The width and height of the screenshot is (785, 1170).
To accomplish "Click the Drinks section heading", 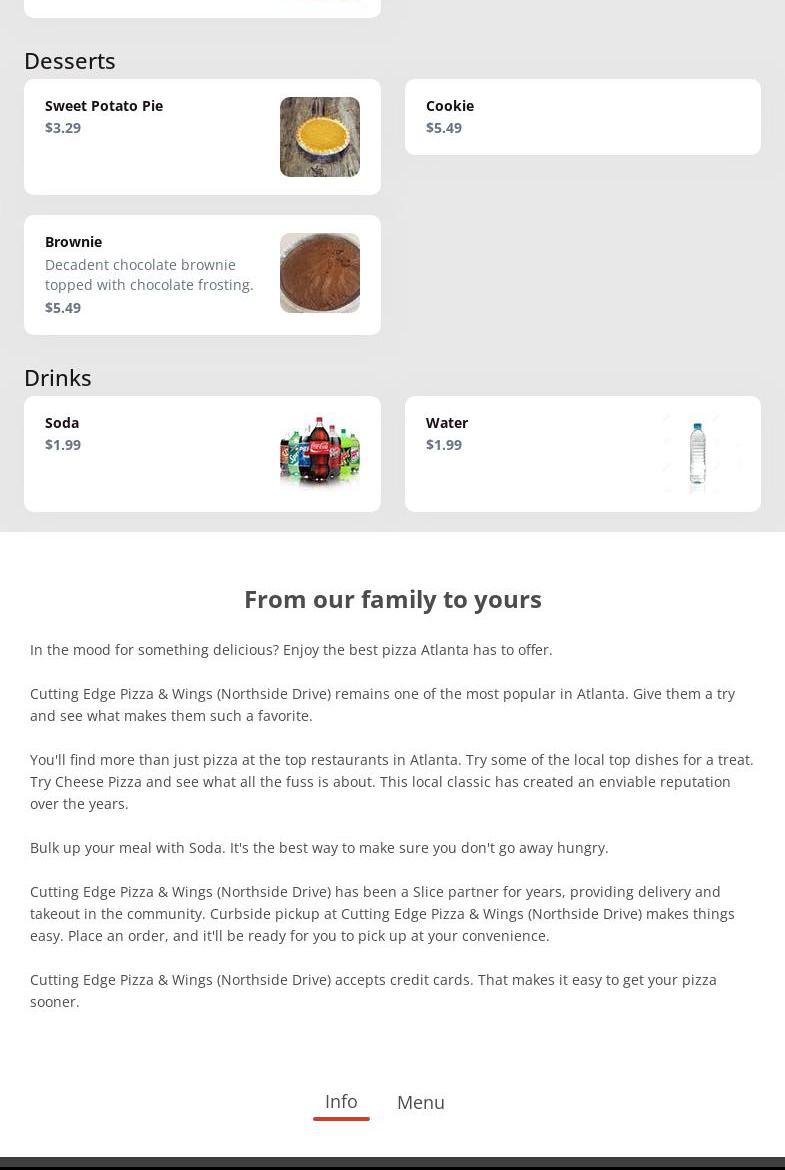I will point(58,378).
